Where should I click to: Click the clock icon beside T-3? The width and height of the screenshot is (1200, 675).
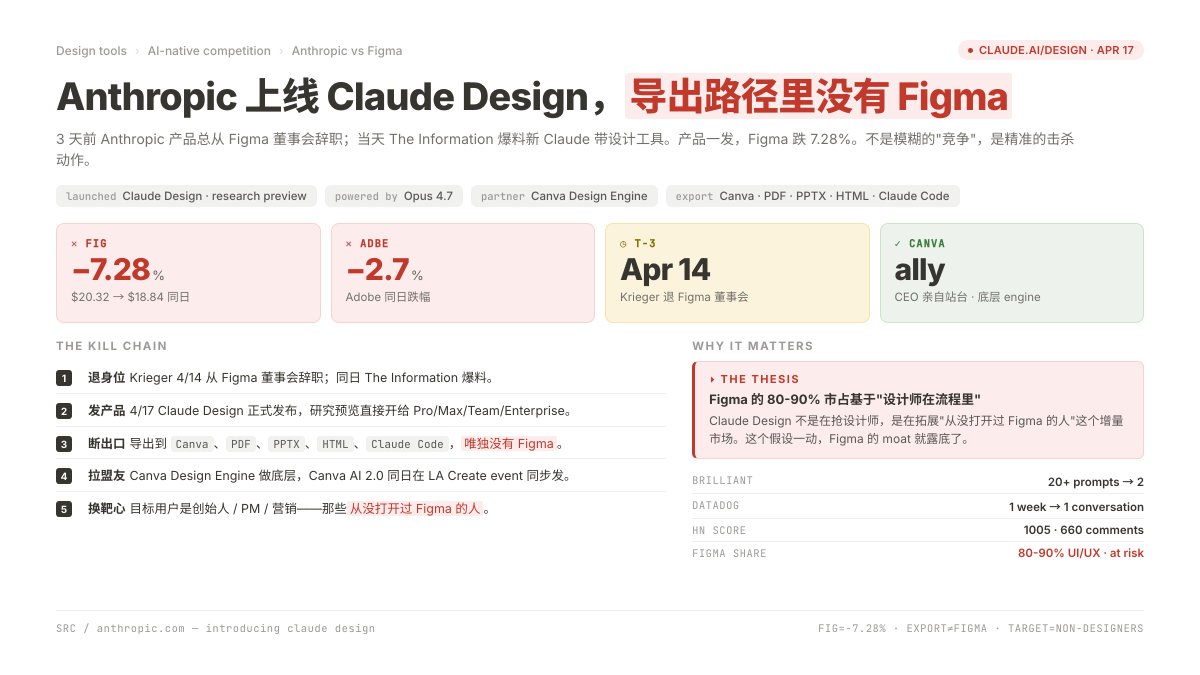tap(624, 243)
